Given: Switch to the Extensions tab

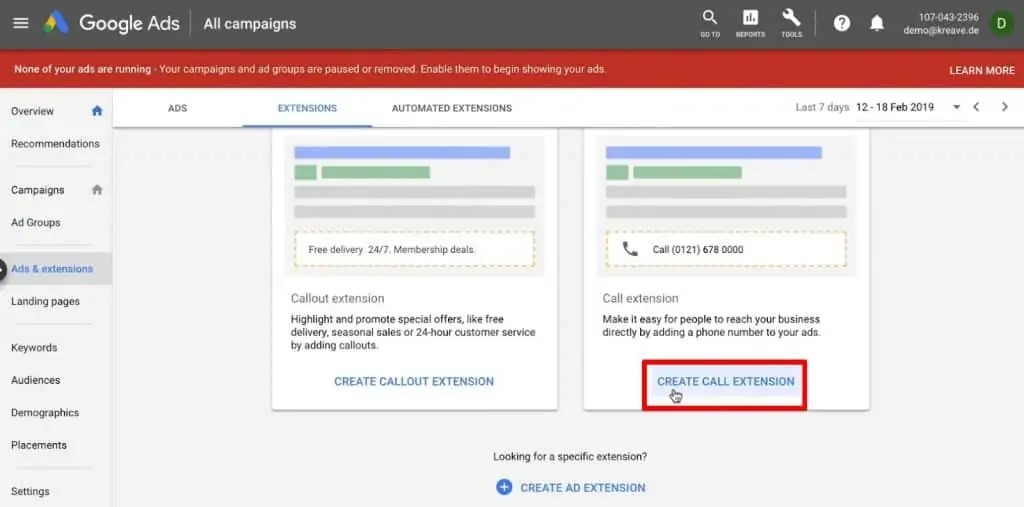Looking at the screenshot, I should tap(307, 108).
